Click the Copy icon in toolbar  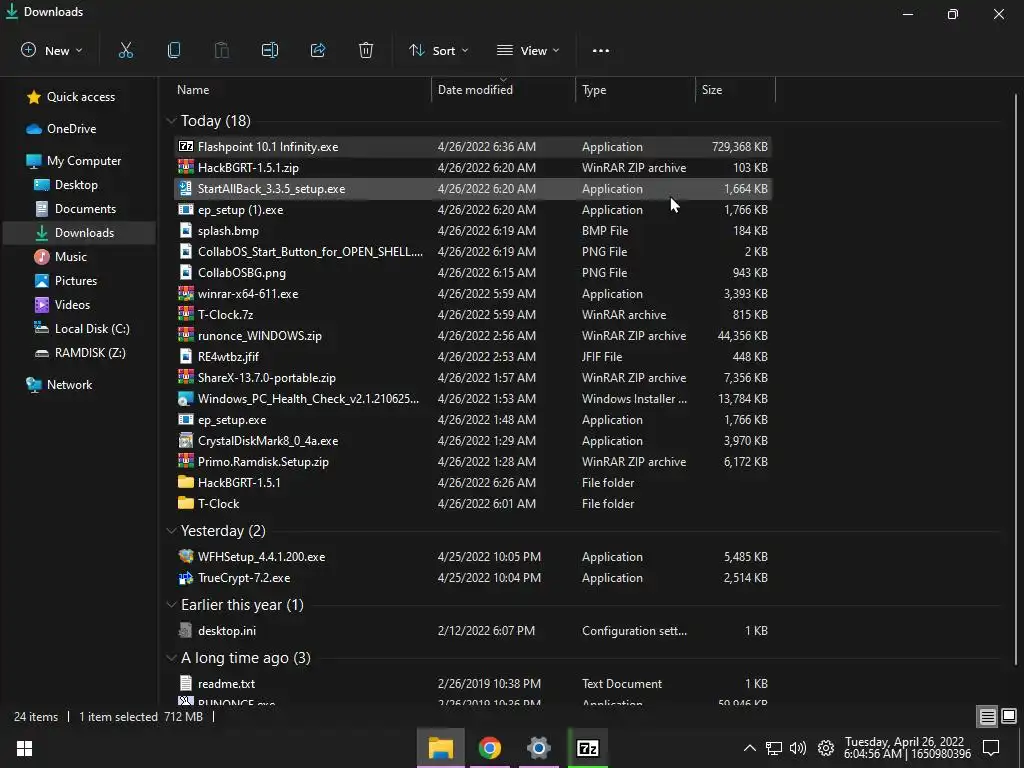pyautogui.click(x=174, y=50)
